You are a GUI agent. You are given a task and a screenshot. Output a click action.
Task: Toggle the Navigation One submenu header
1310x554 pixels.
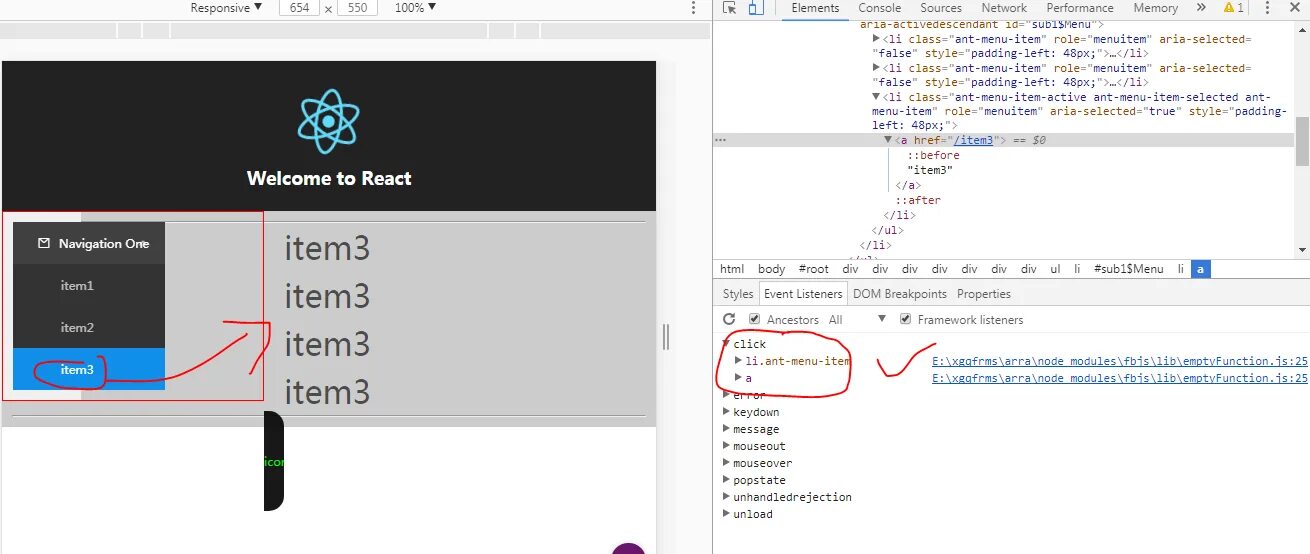pyautogui.click(x=89, y=243)
